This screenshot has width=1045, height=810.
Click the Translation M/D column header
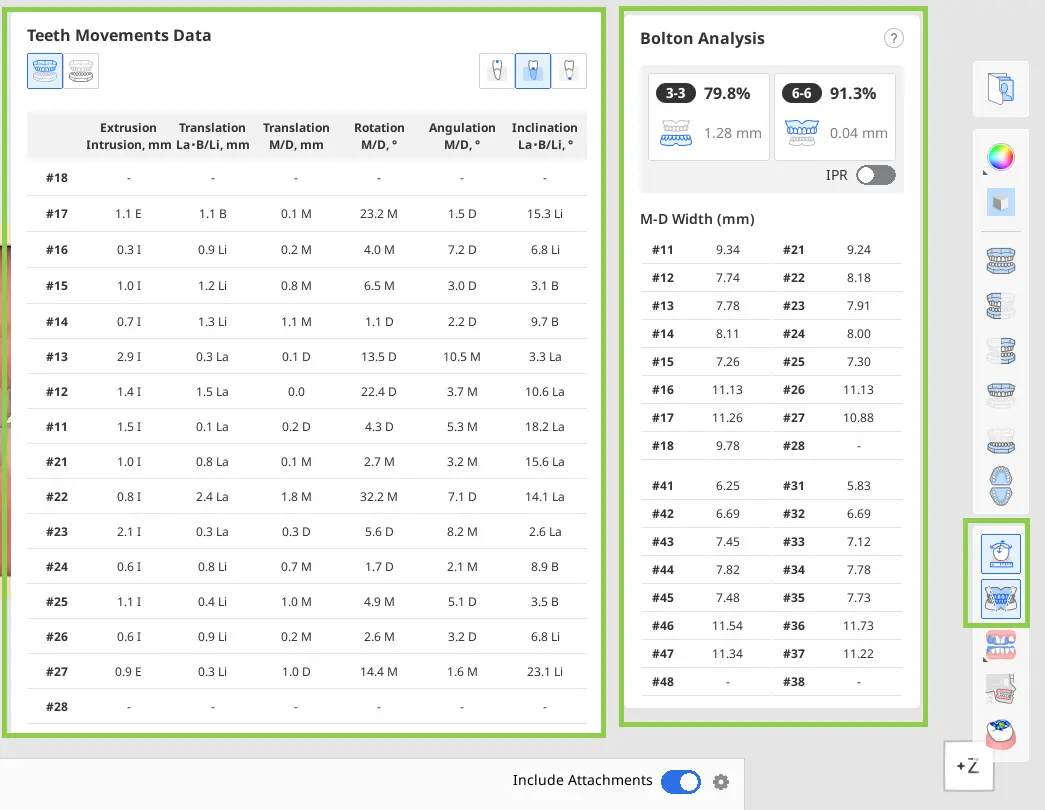click(296, 136)
